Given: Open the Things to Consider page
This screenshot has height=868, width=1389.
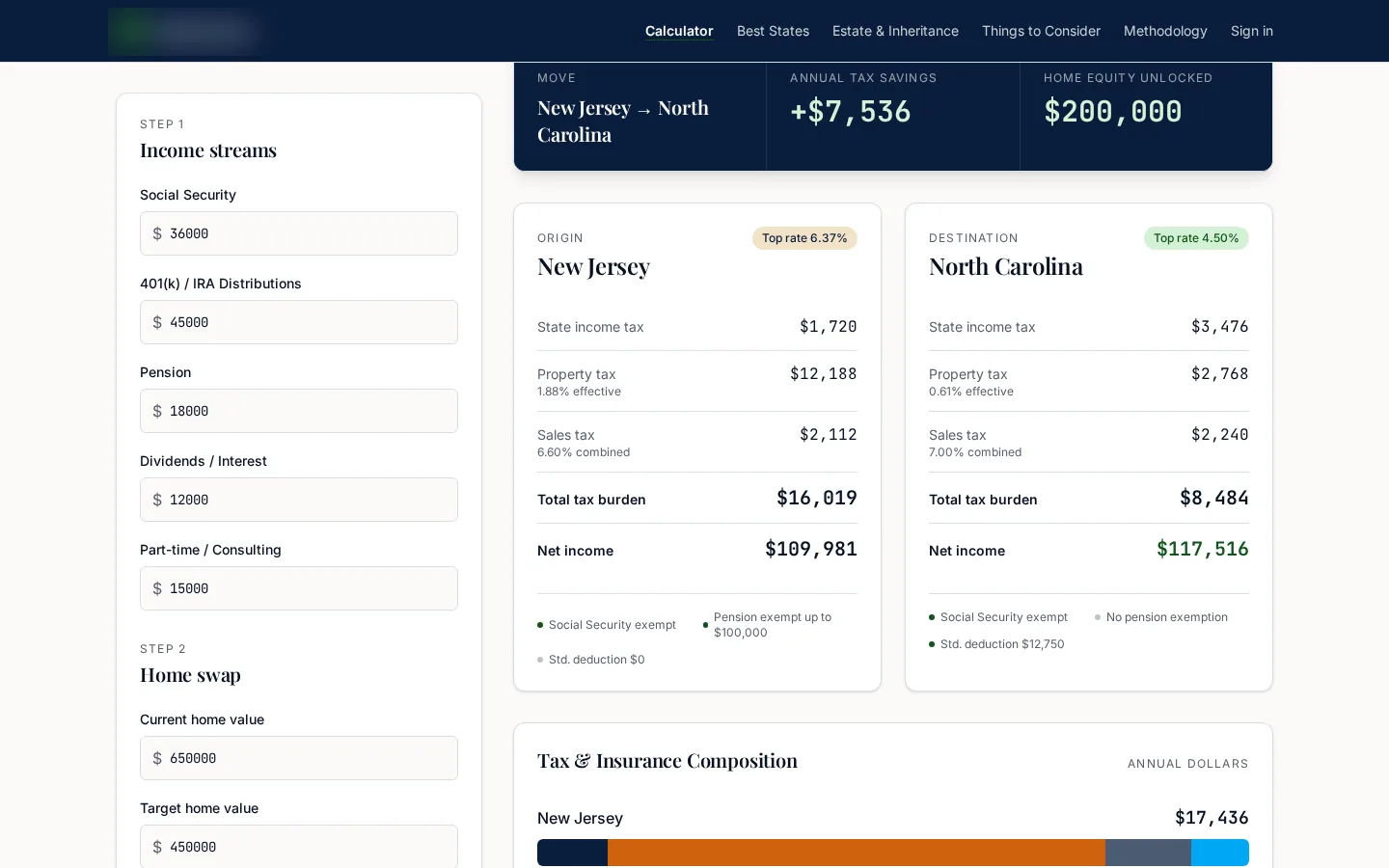Looking at the screenshot, I should coord(1041,31).
